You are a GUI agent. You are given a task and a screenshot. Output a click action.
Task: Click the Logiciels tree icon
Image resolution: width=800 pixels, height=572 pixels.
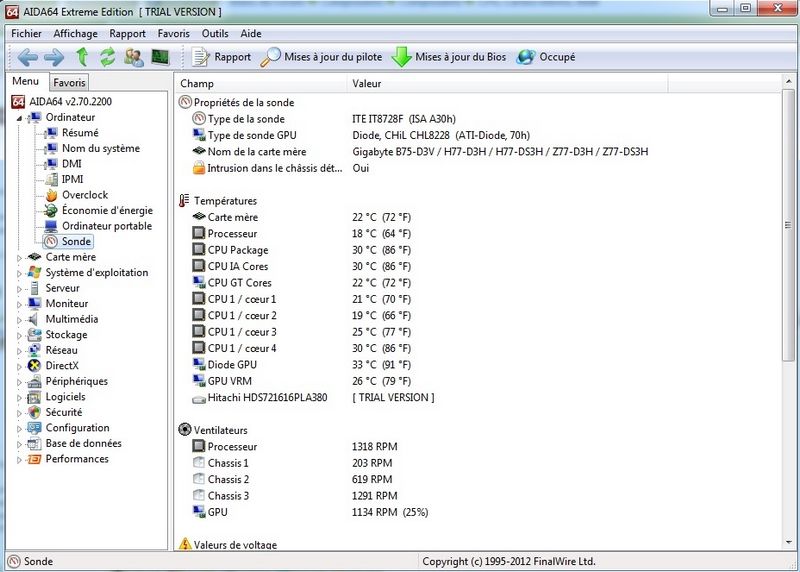(34, 397)
